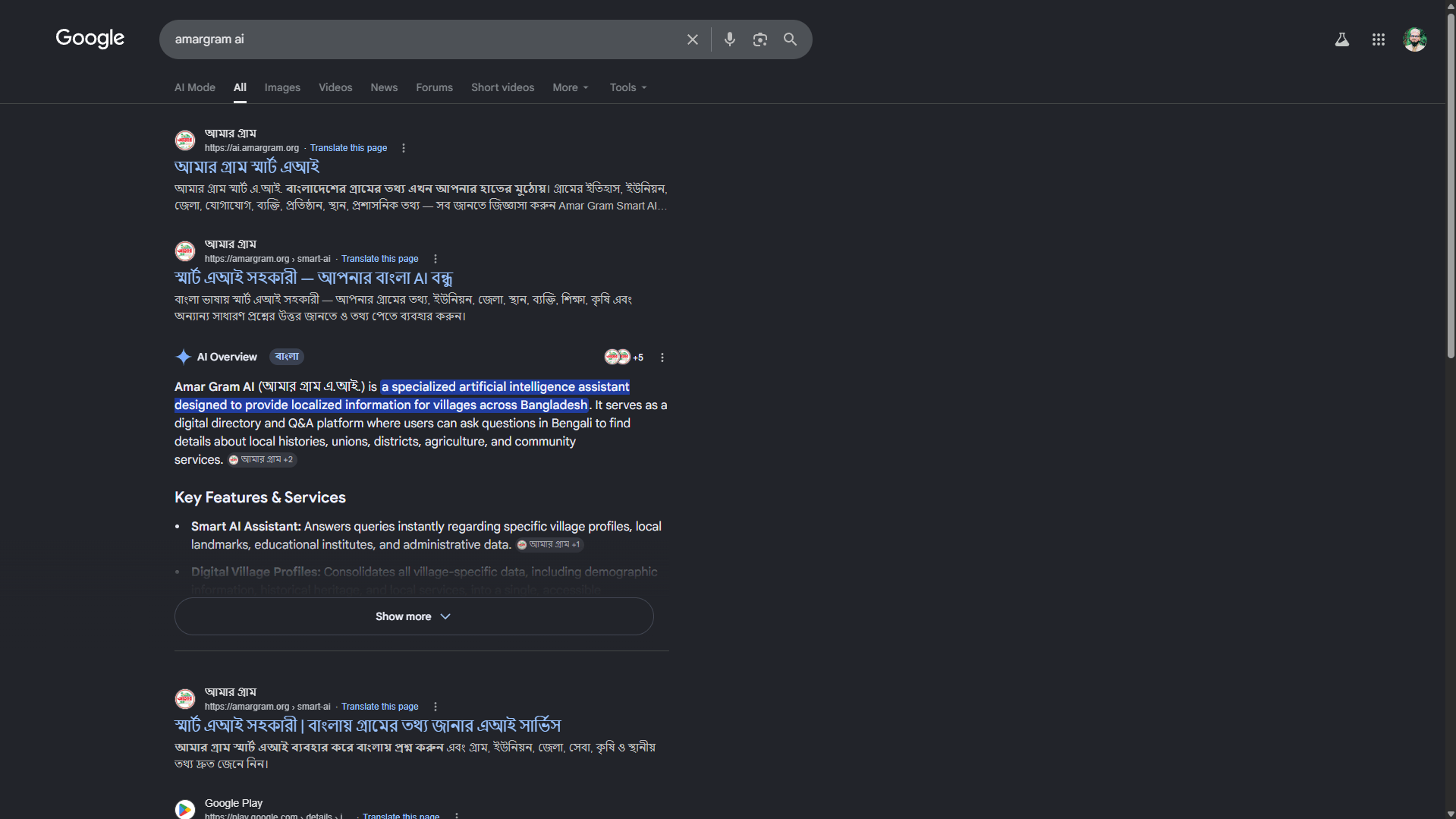Click the https://ai.amargram.org URL text
Screen dimensions: 1456x819
click(x=252, y=148)
